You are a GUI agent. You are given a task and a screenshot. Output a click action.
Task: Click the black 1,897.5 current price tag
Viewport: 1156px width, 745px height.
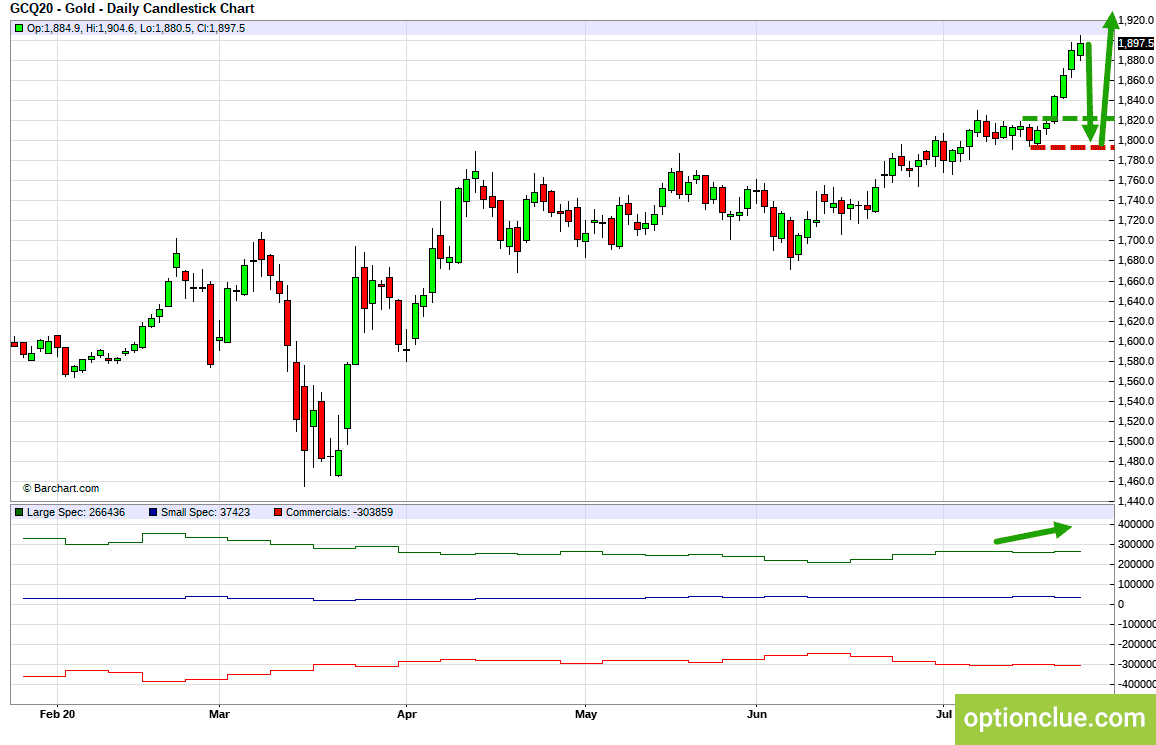pyautogui.click(x=1136, y=43)
